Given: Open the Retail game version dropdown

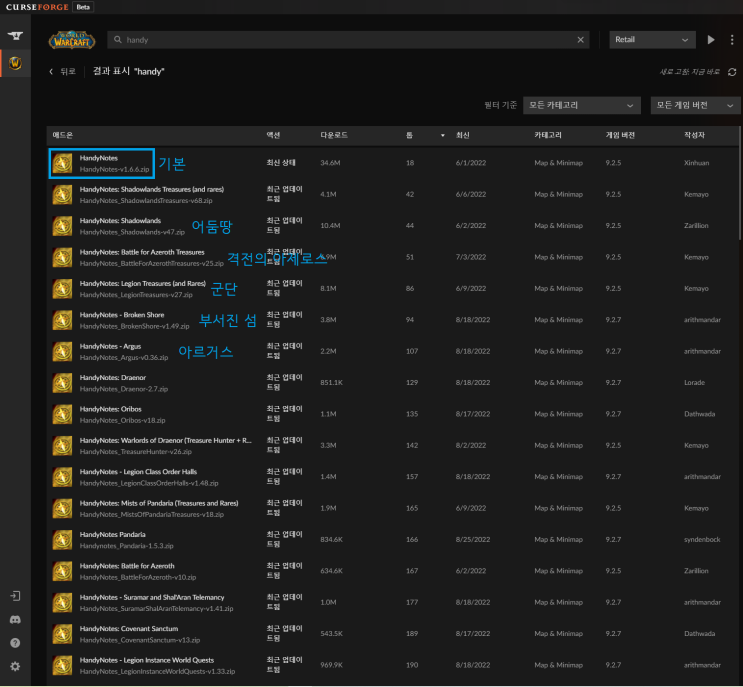Looking at the screenshot, I should click(652, 40).
